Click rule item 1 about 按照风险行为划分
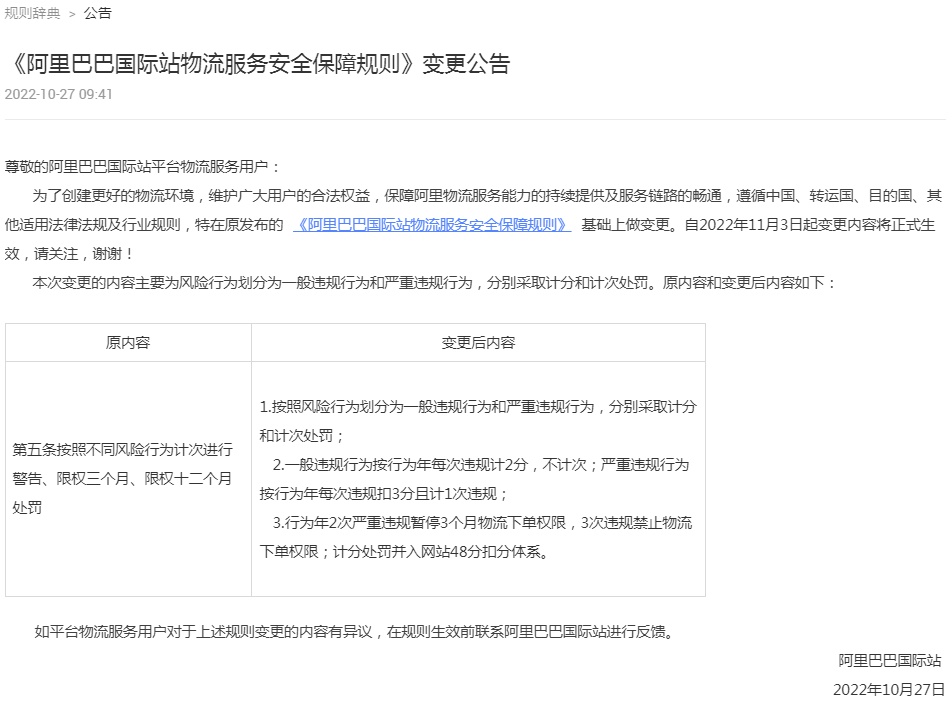The height and width of the screenshot is (702, 952). (477, 421)
